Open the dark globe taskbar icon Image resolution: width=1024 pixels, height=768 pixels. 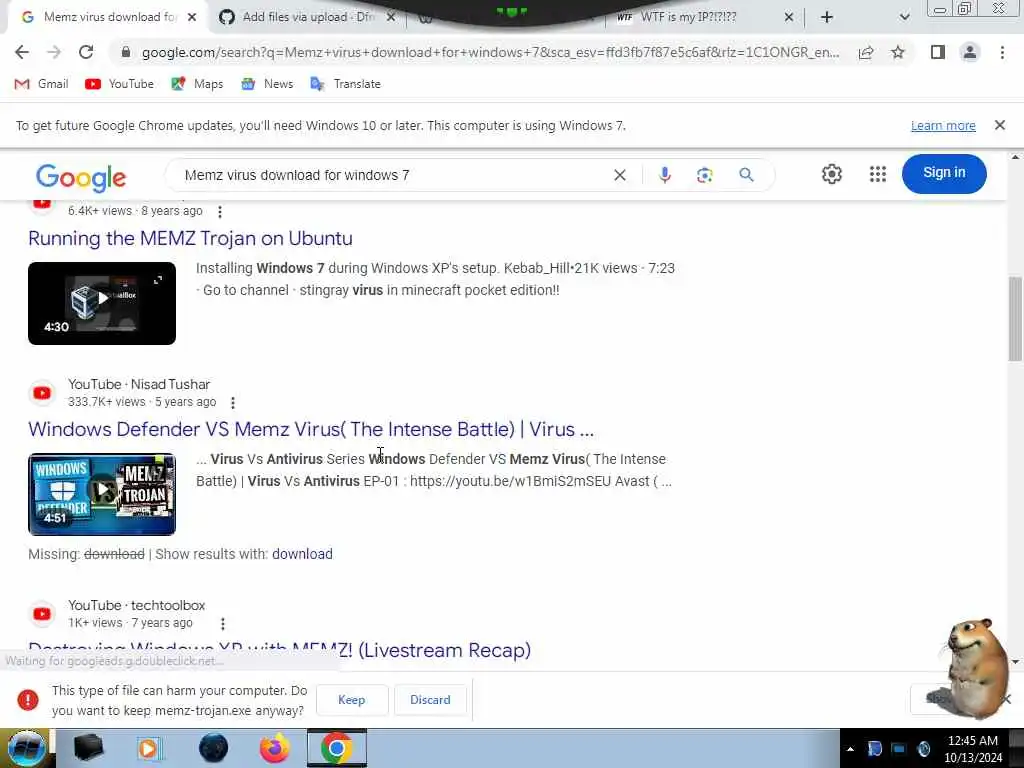(213, 748)
